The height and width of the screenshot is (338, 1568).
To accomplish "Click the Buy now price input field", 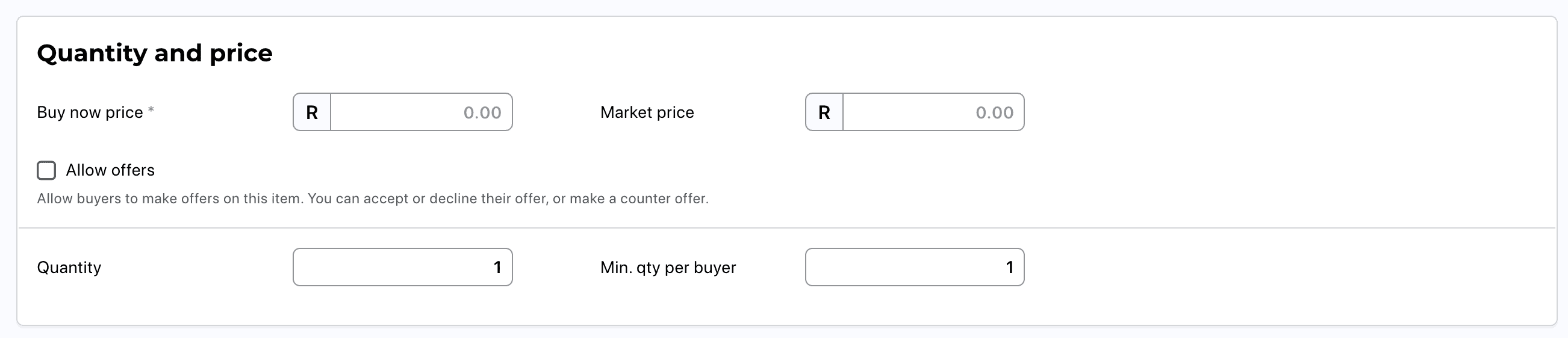I will [420, 112].
